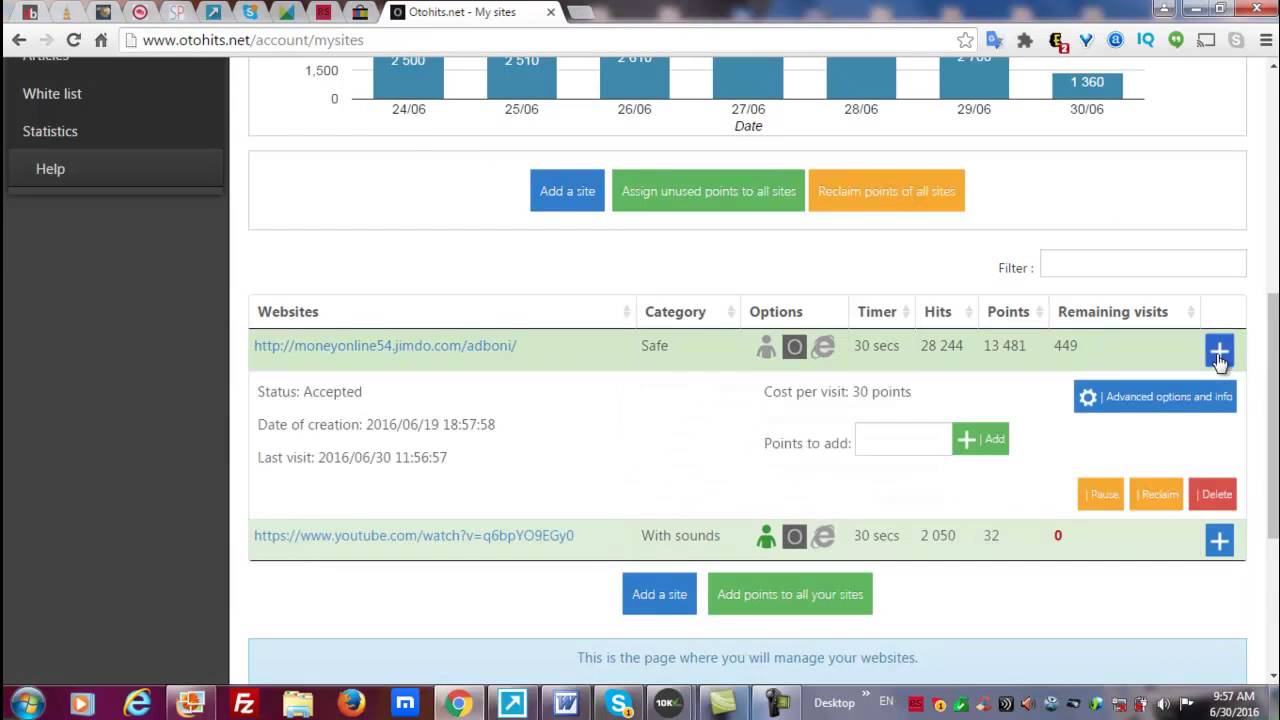Toggle the IE browser icon for the youtube site
This screenshot has width=1280, height=720.
823,537
